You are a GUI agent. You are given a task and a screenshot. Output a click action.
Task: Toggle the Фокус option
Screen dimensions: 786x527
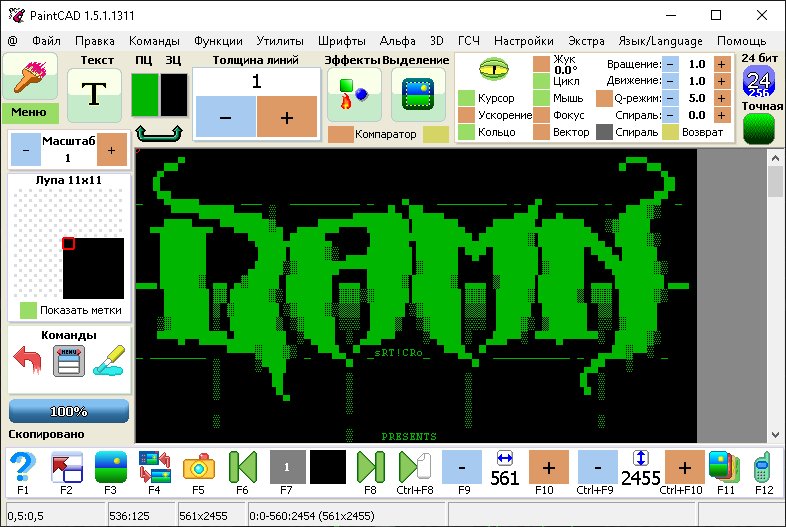[x=541, y=115]
